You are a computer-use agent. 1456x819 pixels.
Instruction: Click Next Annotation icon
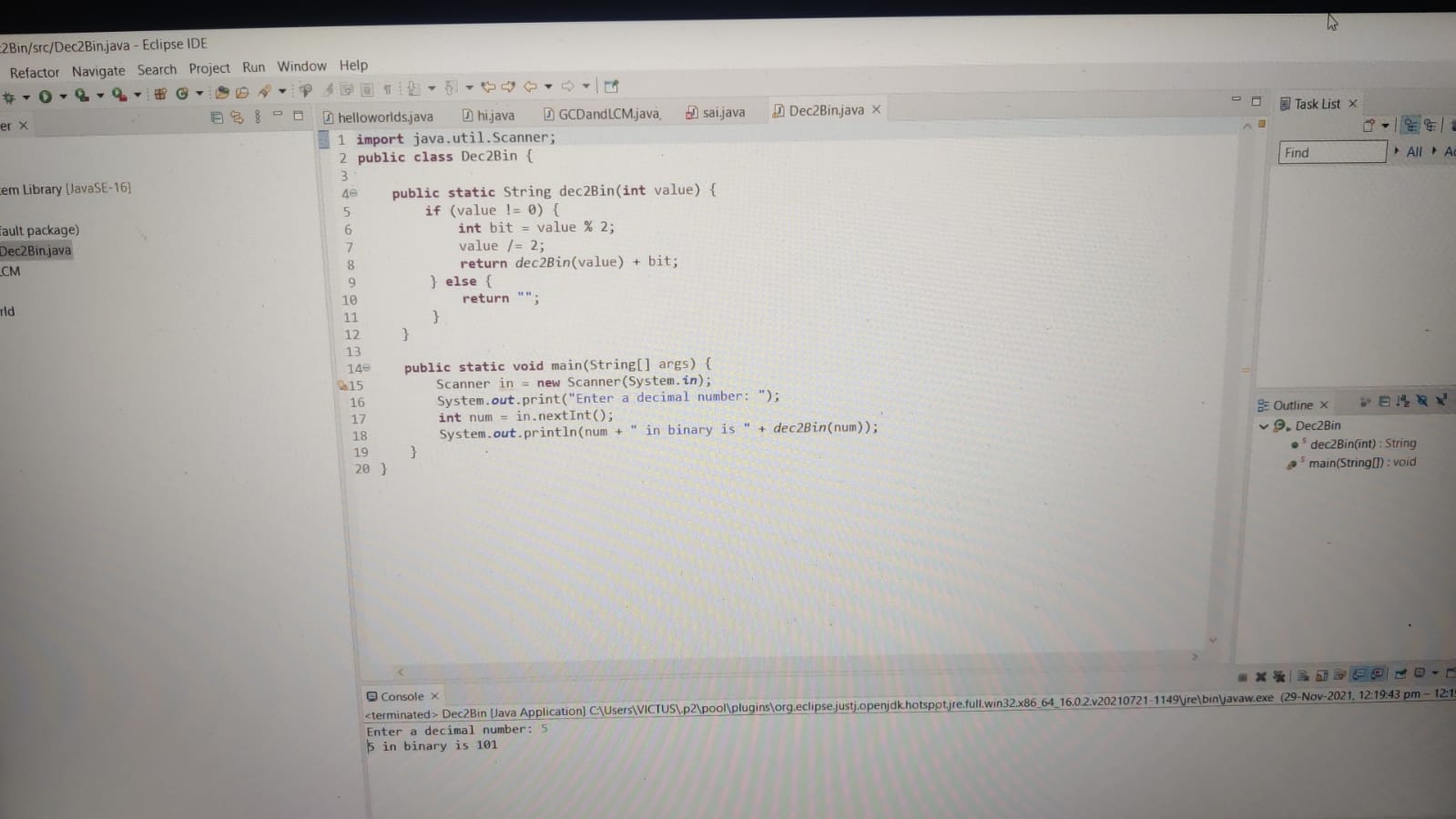click(413, 88)
